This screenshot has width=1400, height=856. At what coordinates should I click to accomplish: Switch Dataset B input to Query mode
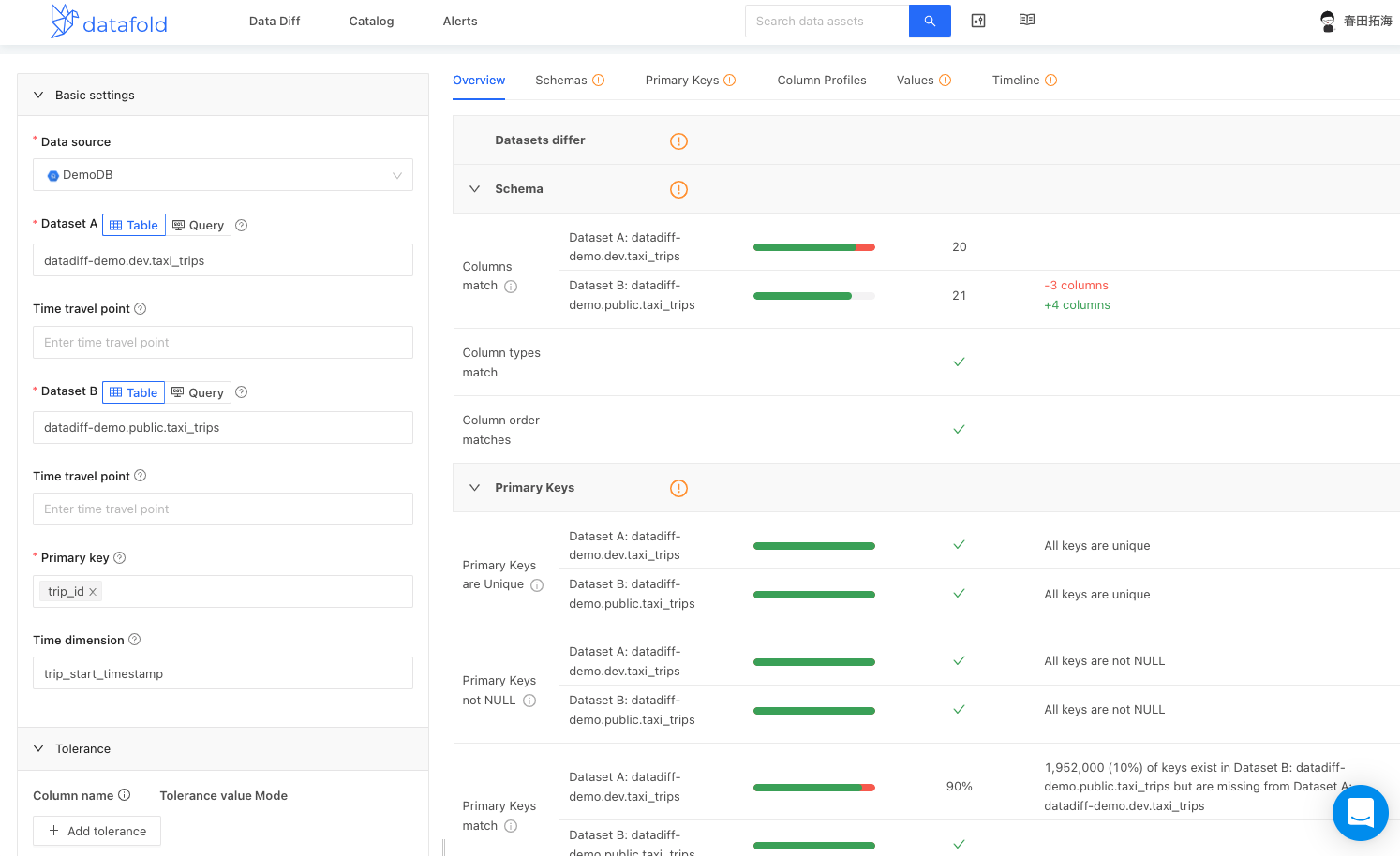click(198, 391)
